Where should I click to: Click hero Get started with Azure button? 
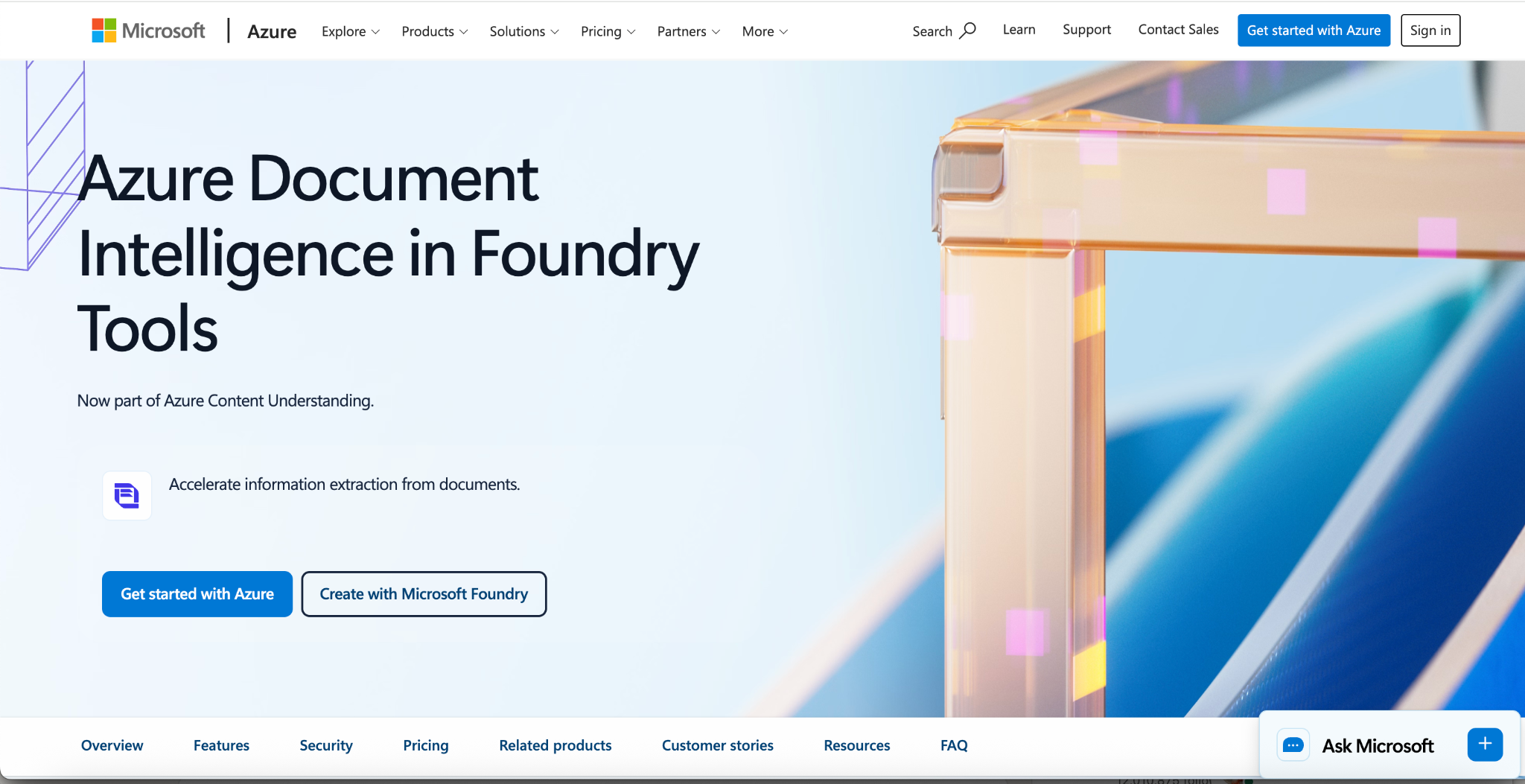(x=197, y=594)
